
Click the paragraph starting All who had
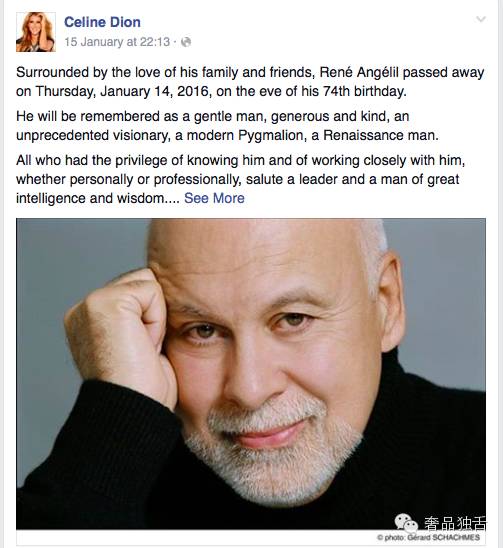pyautogui.click(x=240, y=179)
